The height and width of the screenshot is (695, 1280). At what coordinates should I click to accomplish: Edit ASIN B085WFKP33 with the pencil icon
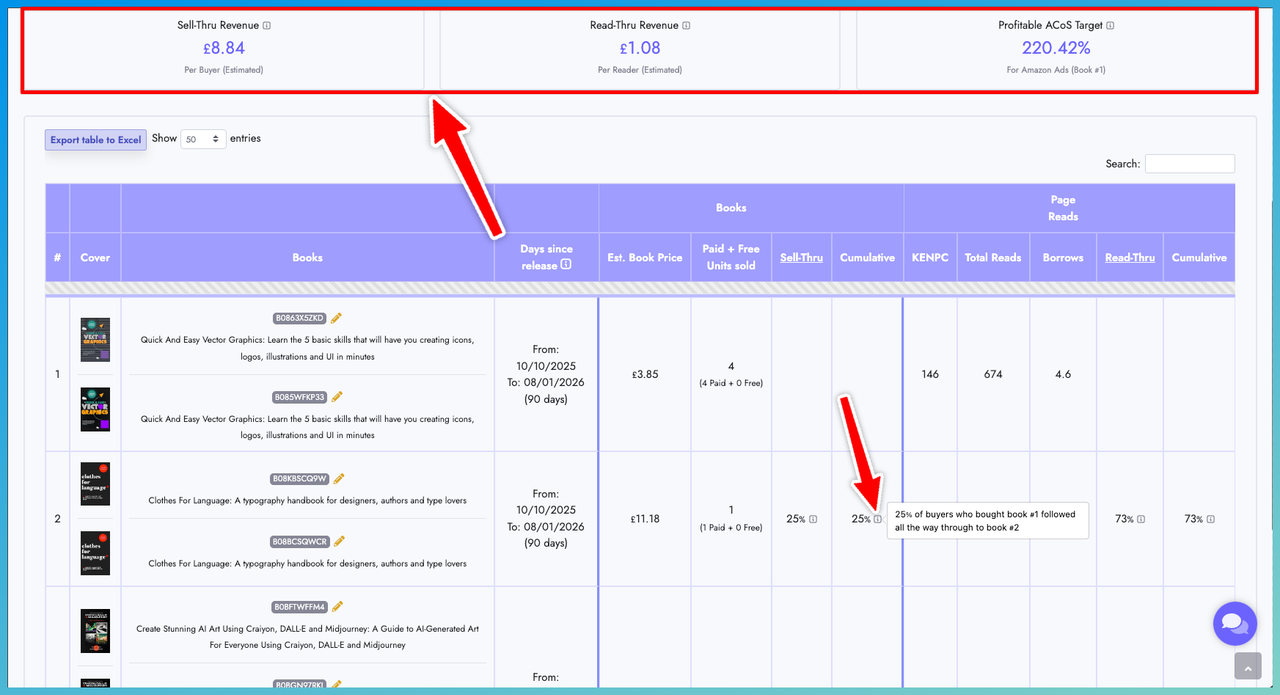coord(337,397)
